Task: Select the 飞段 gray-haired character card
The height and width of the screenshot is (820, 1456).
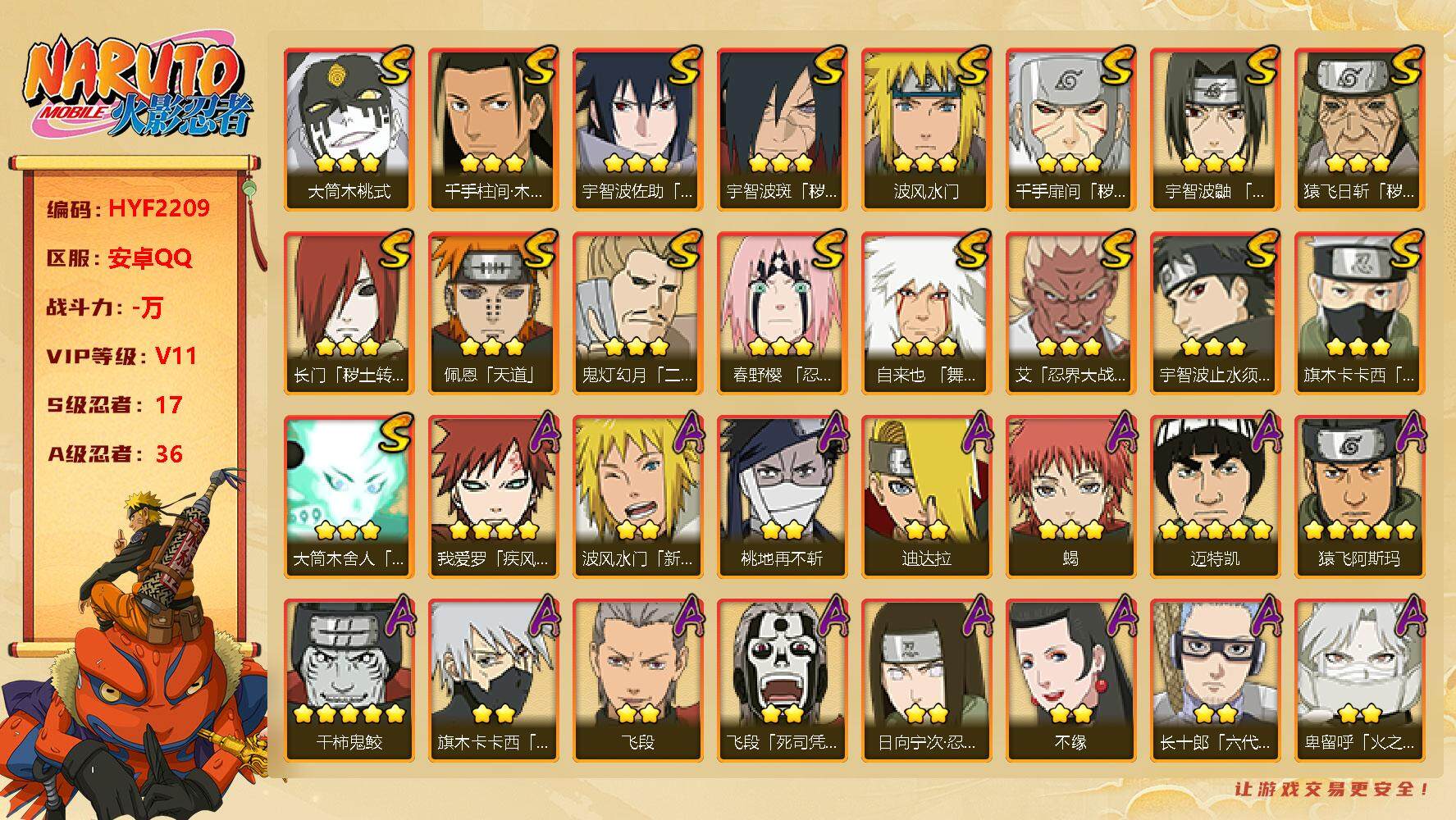Action: click(x=638, y=680)
